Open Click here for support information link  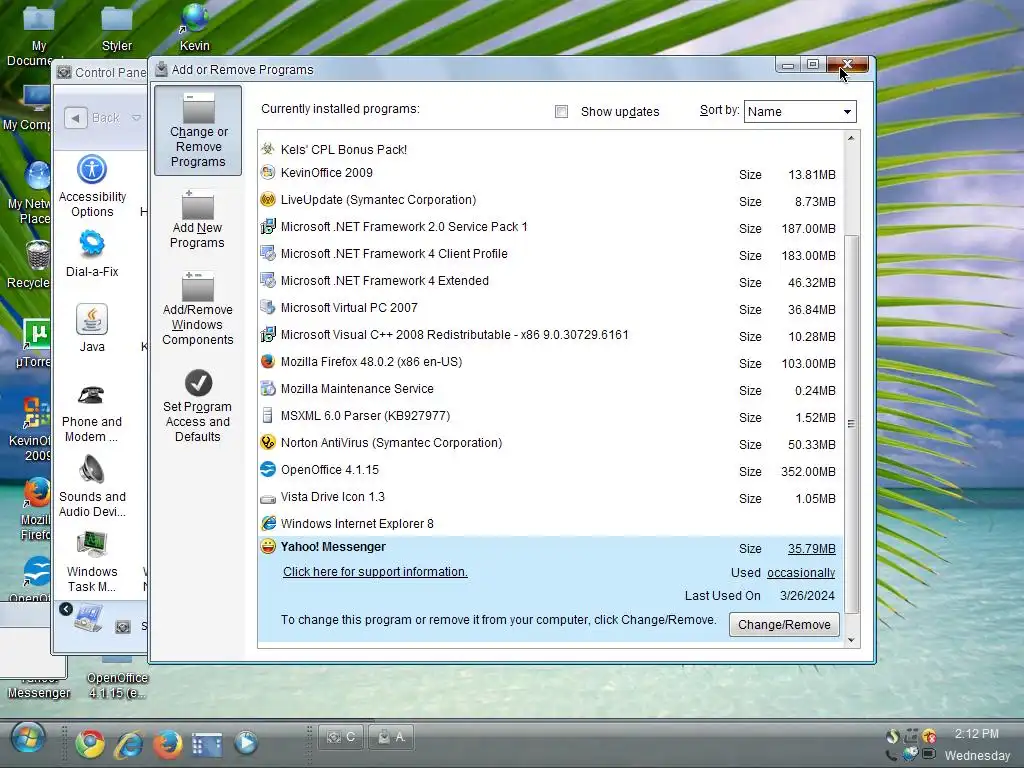(375, 572)
